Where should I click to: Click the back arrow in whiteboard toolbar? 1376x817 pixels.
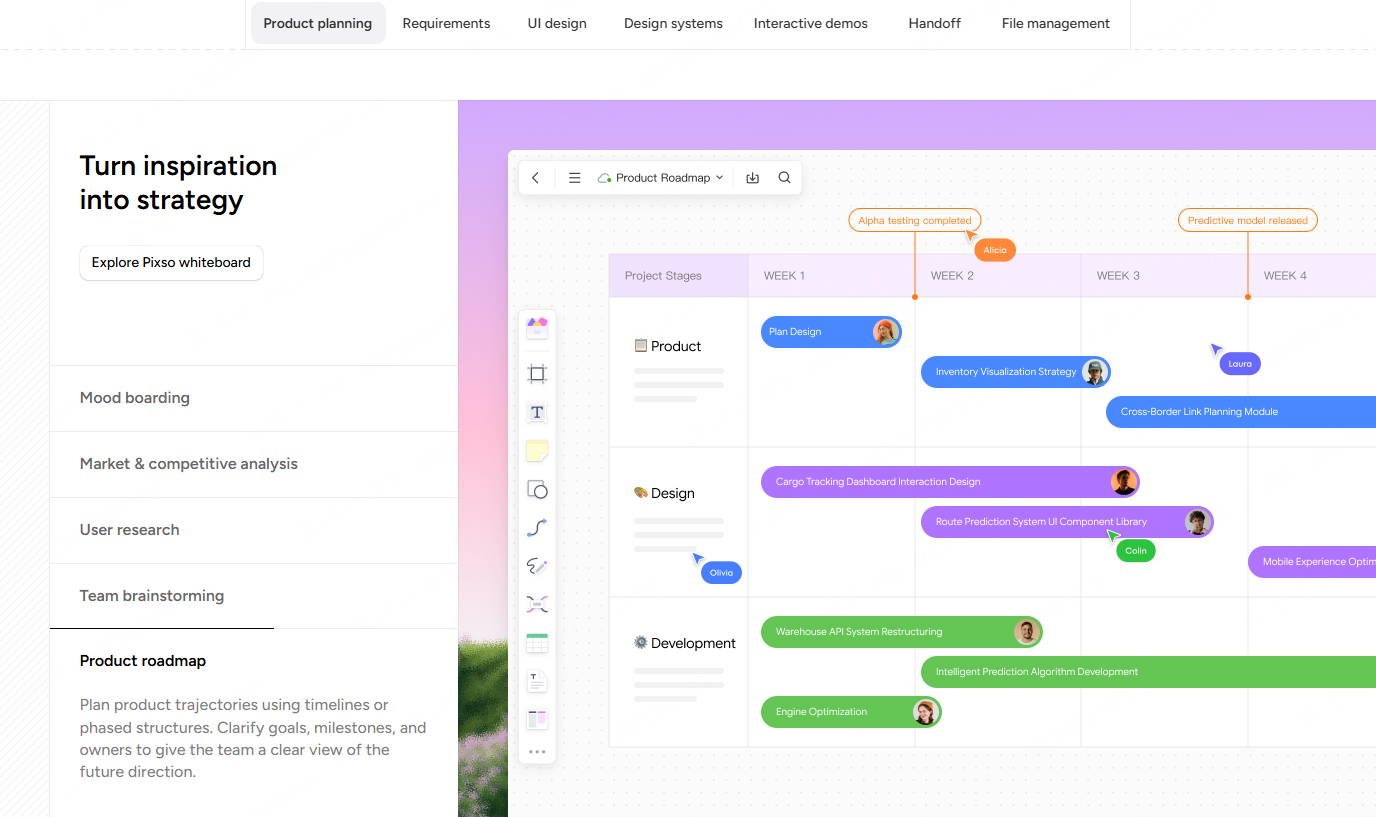pyautogui.click(x=536, y=178)
